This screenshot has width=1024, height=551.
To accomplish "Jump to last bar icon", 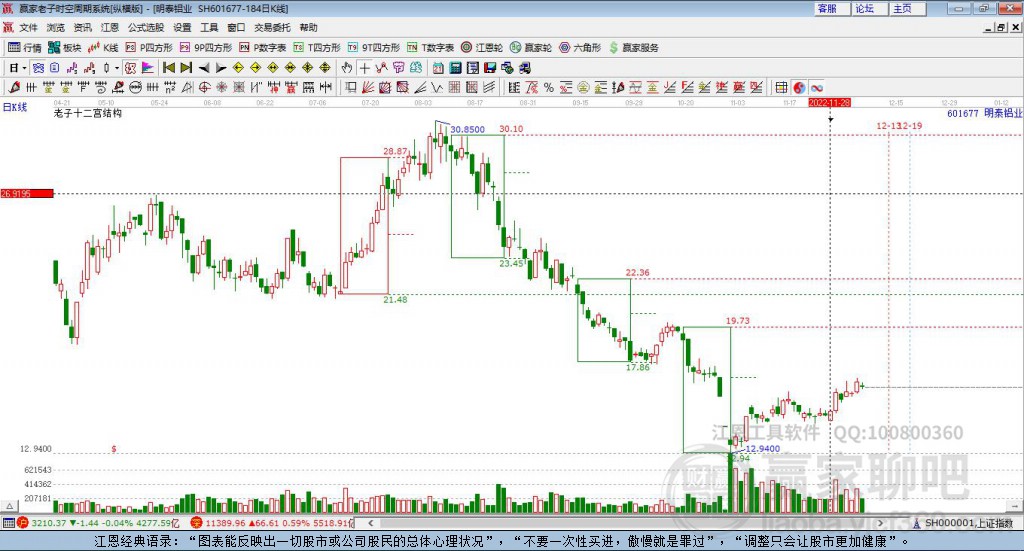I will 186,68.
